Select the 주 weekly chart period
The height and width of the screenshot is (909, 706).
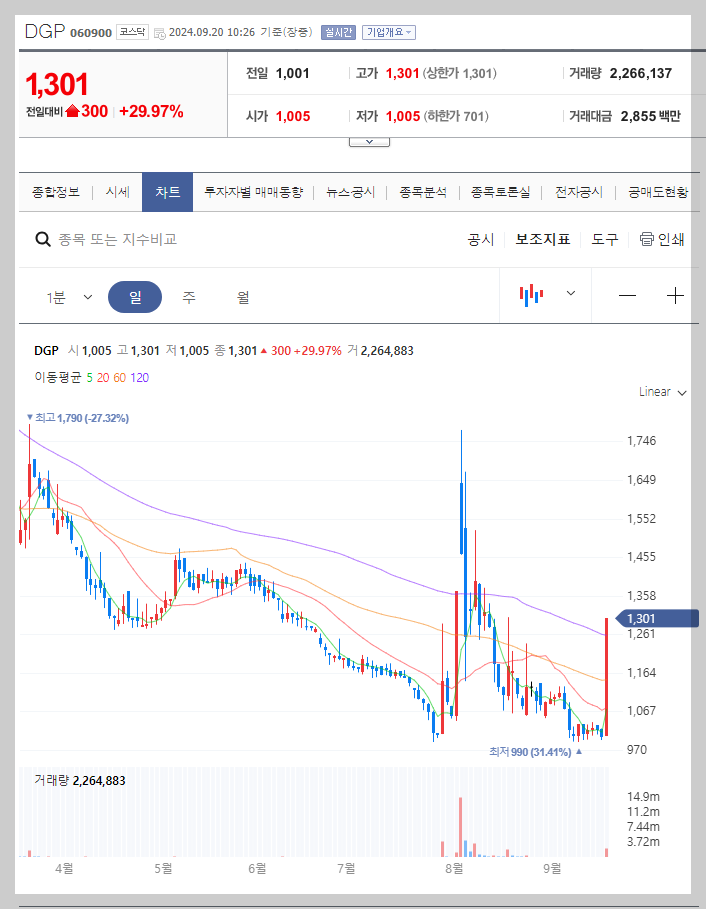tap(189, 295)
